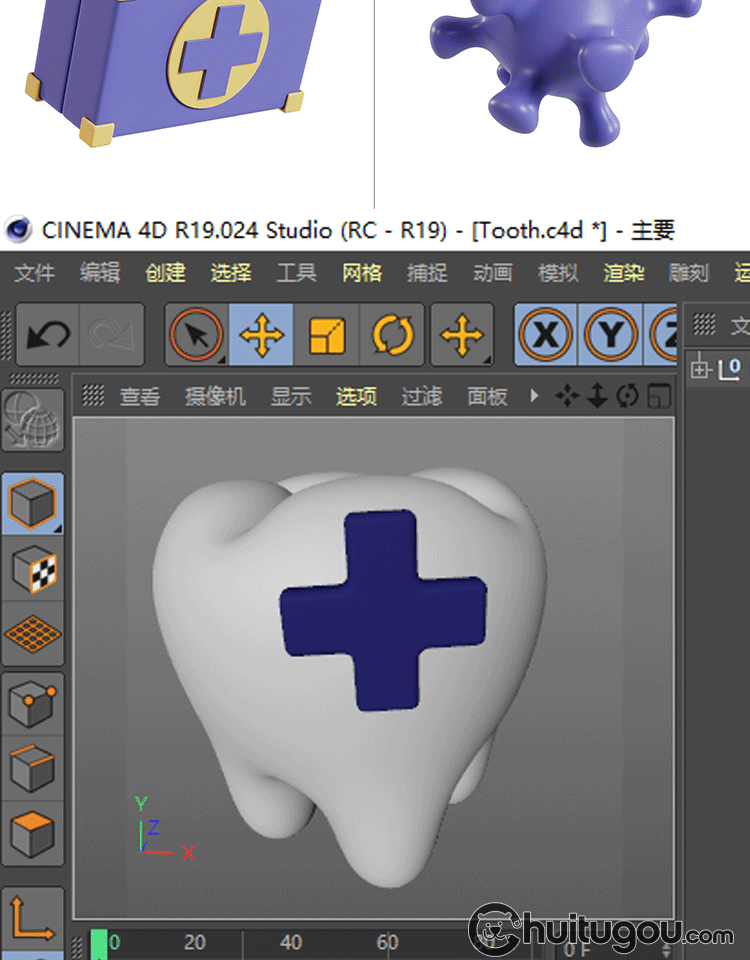Click frame 40 on timeline
The width and height of the screenshot is (750, 960).
291,942
